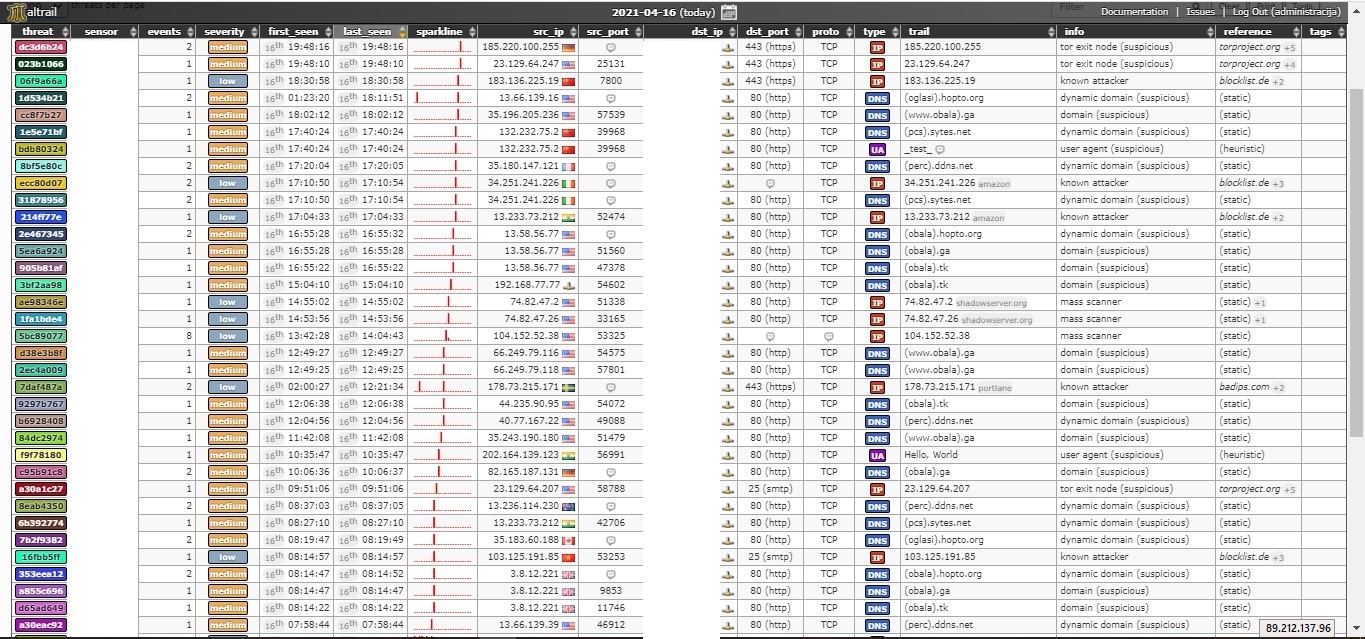
Task: Click the France flag next to 35.180.147.121
Action: (x=569, y=166)
